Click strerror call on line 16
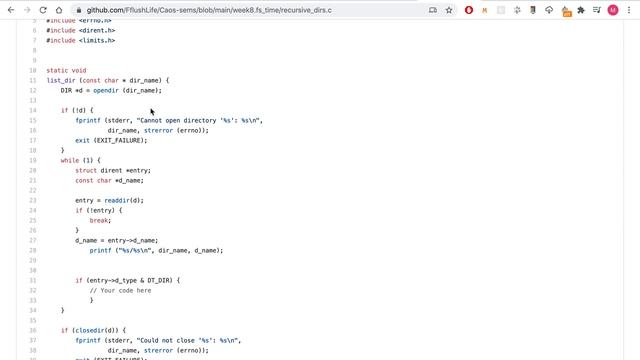The image size is (640, 360). [x=158, y=130]
